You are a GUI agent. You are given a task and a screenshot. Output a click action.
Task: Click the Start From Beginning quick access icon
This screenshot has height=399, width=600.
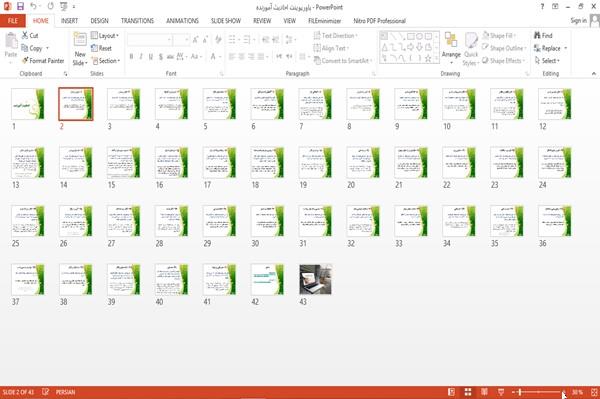coord(64,6)
